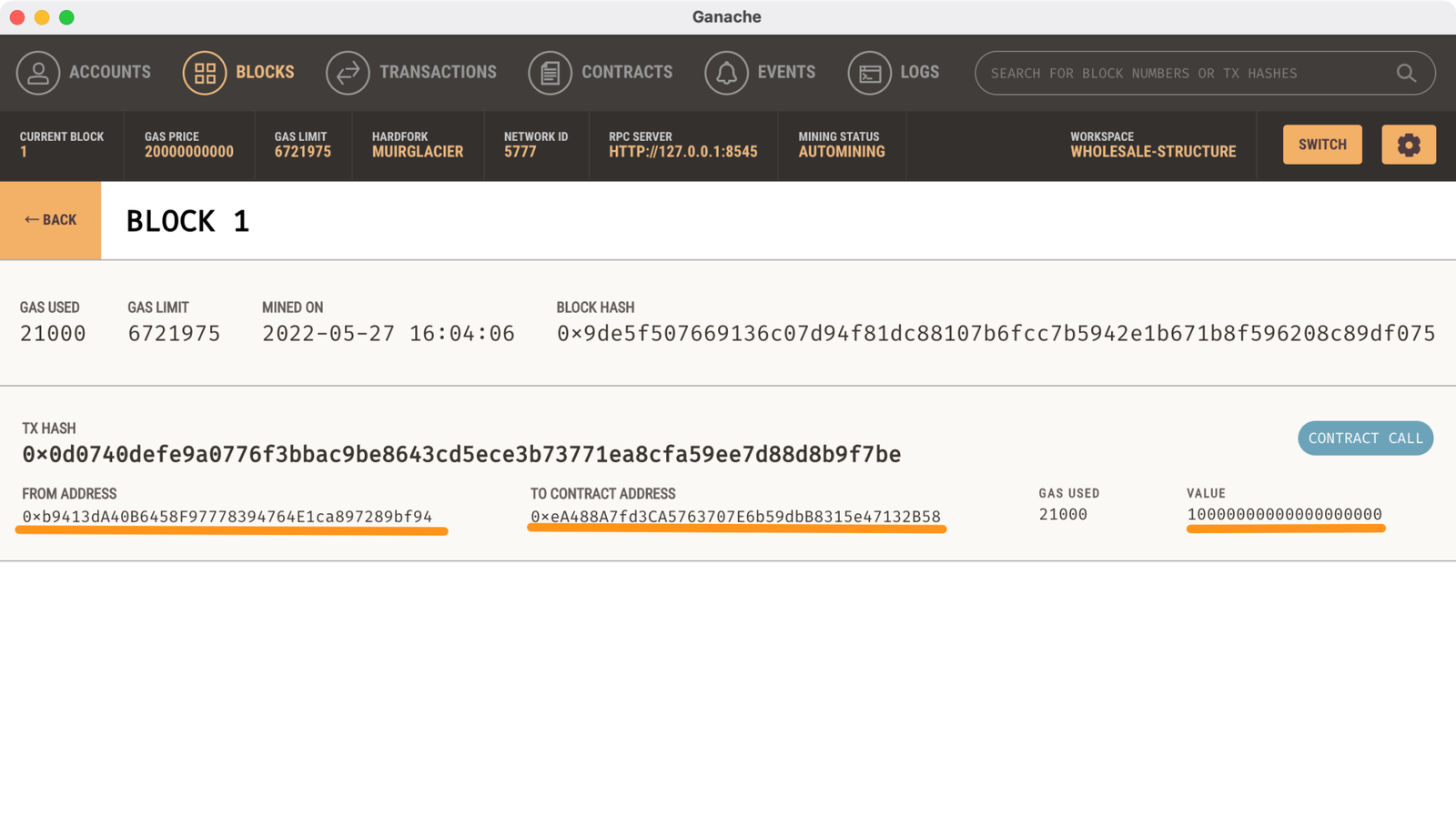Image resolution: width=1456 pixels, height=827 pixels.
Task: Click the To Contract Address value
Action: click(x=735, y=517)
